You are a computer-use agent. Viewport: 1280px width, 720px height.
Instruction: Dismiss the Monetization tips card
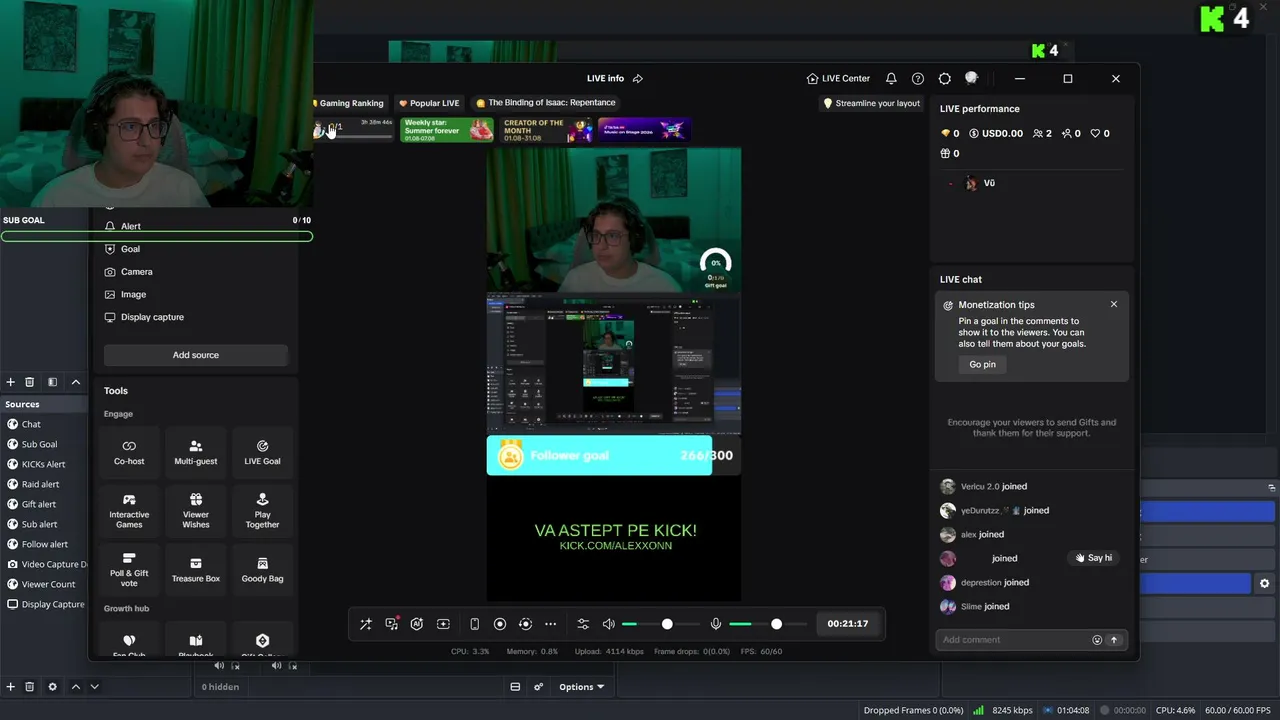[x=1114, y=304]
